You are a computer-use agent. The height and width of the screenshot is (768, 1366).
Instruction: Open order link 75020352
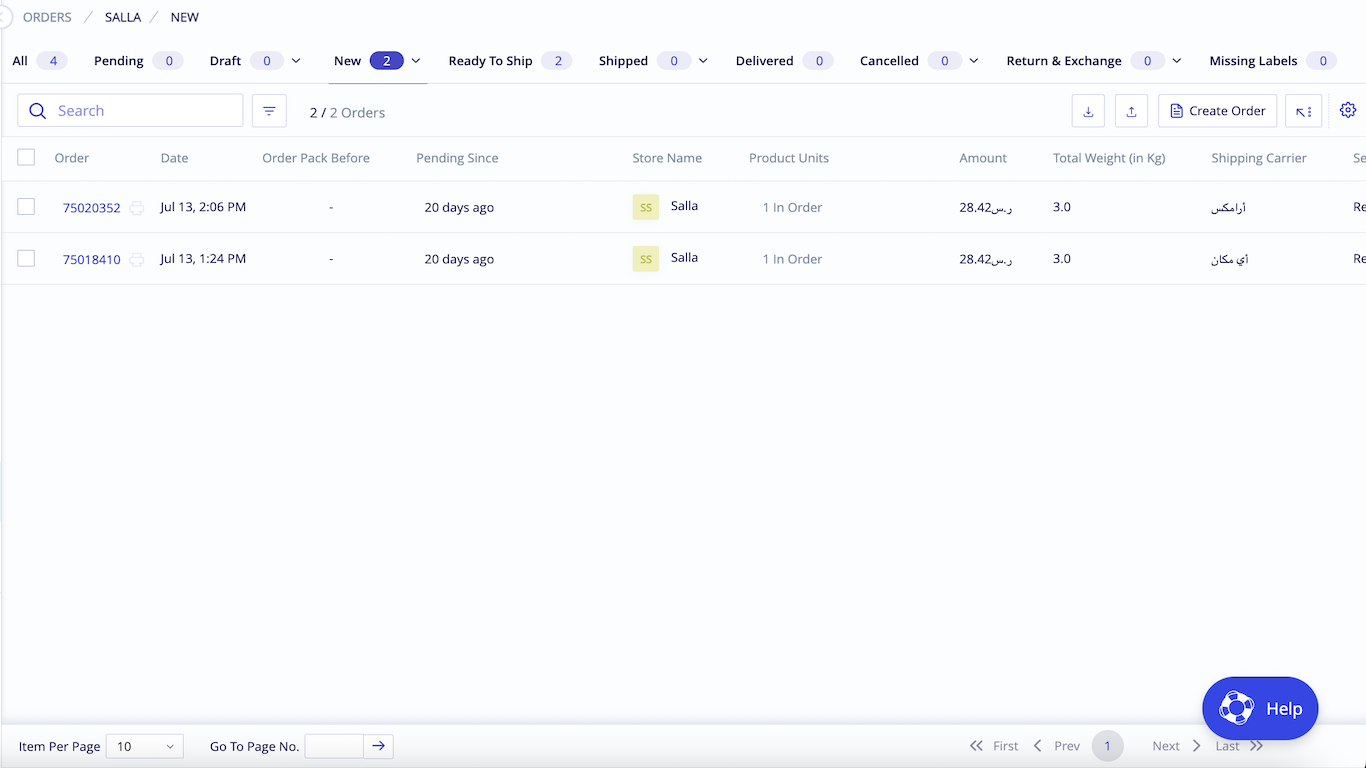pyautogui.click(x=91, y=208)
